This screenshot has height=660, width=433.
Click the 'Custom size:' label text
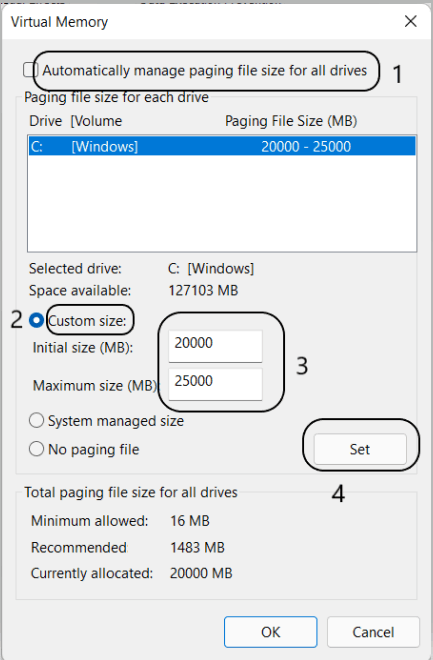[x=87, y=321]
